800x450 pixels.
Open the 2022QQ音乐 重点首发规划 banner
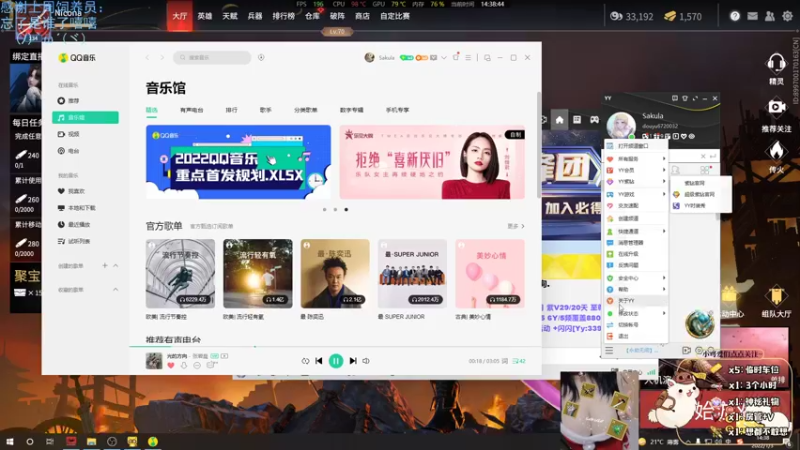pos(238,162)
